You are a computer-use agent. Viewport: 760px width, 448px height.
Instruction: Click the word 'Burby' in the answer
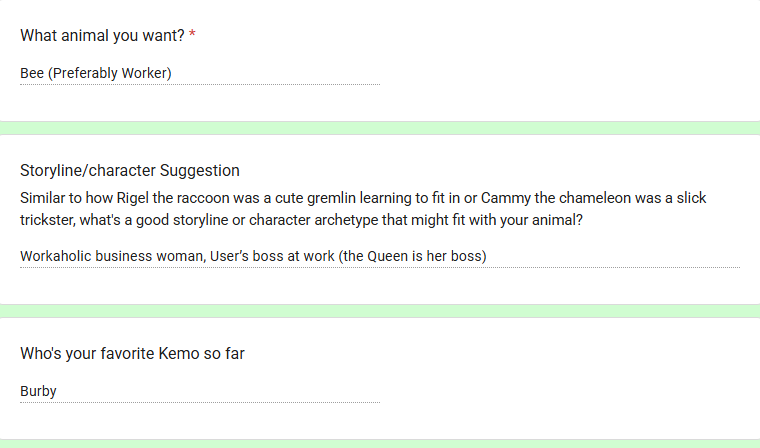[38, 391]
